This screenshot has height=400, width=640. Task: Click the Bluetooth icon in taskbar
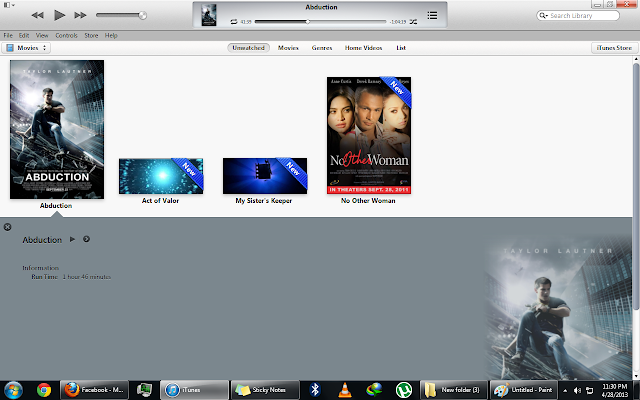[315, 390]
